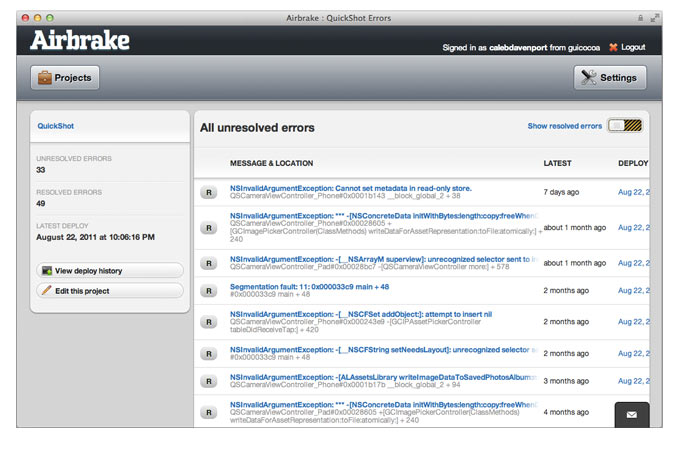Screen dimensions: 675x452
Task: Click the MESSAGE & LOCATION column header
Action: [x=271, y=164]
